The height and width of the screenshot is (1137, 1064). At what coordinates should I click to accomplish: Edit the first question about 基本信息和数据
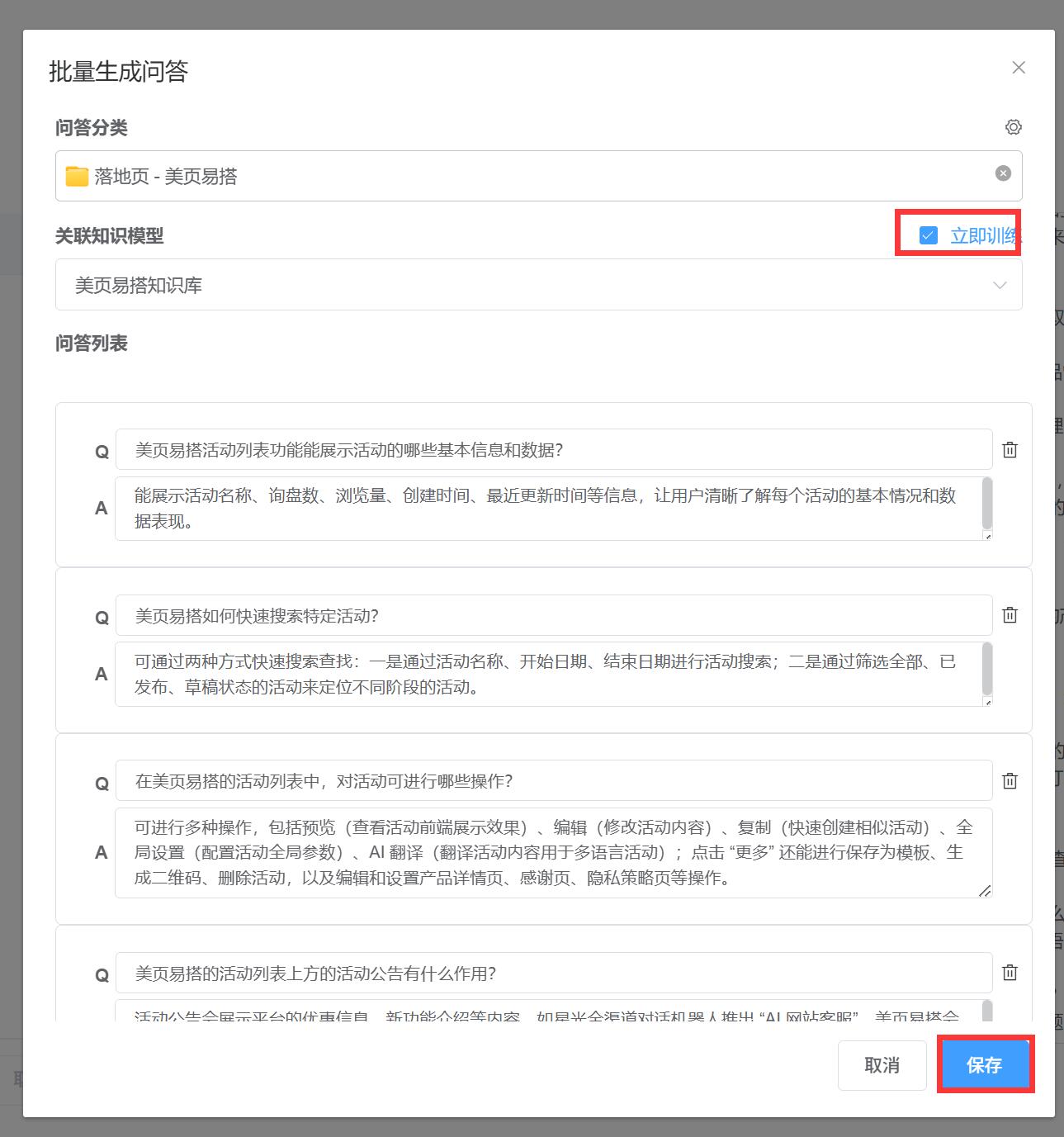coord(554,450)
